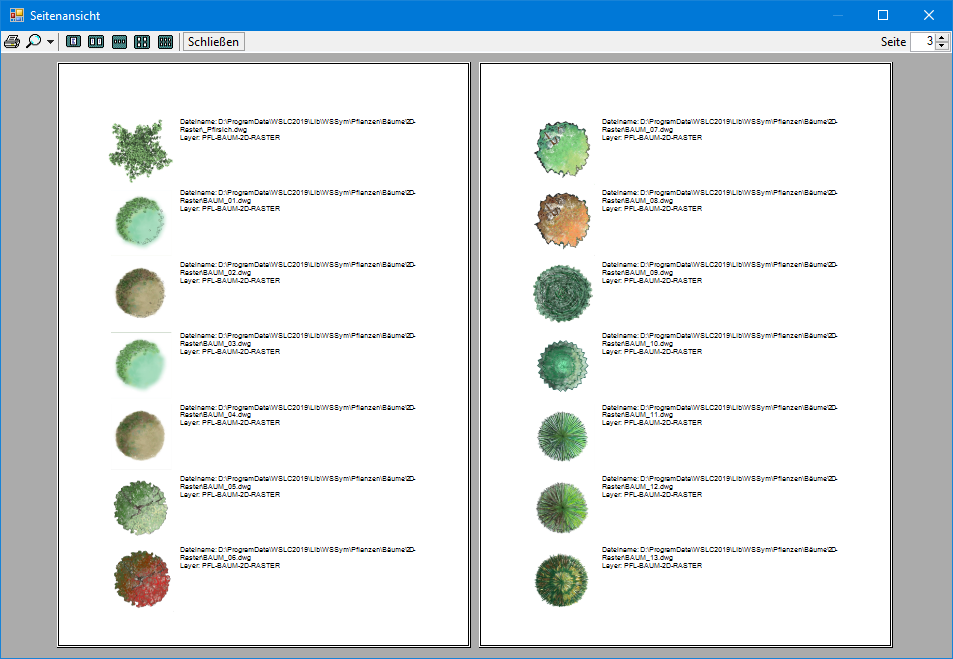Click the Seitenansicht window app icon
The width and height of the screenshot is (953, 659).
16,15
